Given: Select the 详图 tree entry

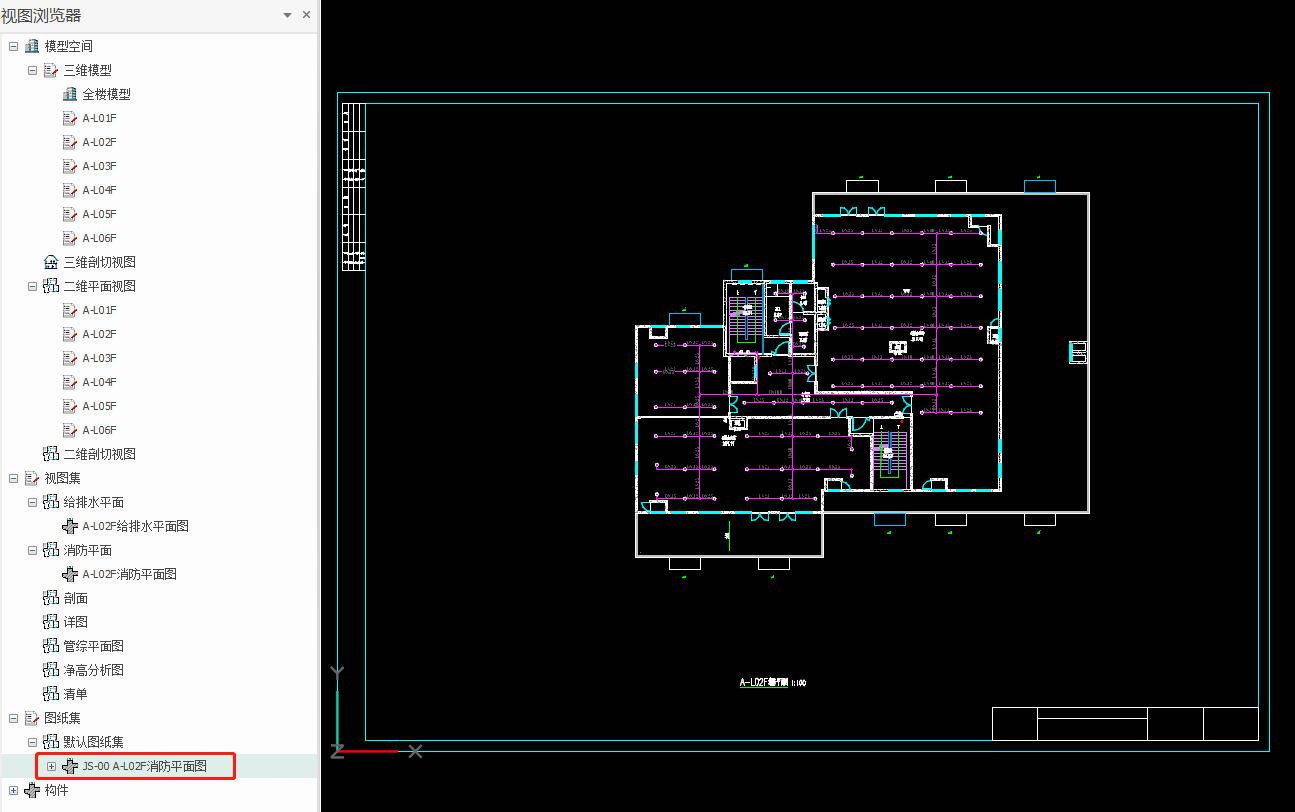Looking at the screenshot, I should (76, 622).
